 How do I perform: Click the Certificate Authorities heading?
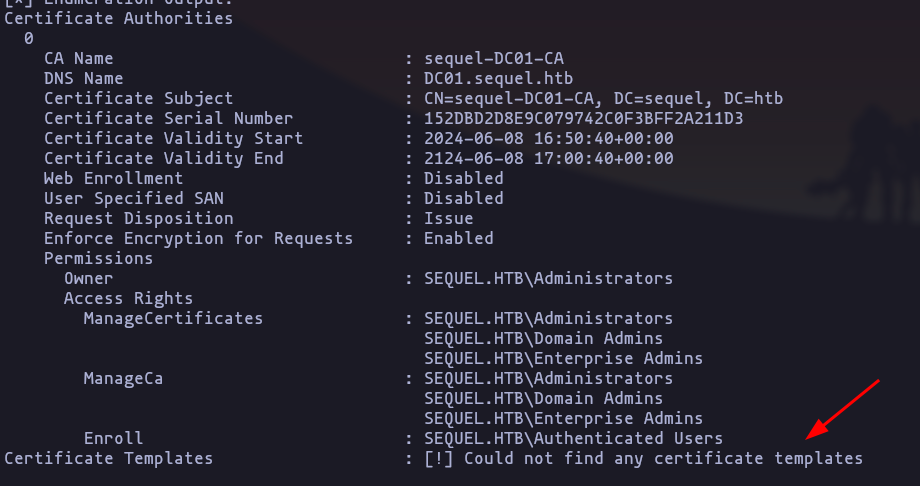click(119, 18)
